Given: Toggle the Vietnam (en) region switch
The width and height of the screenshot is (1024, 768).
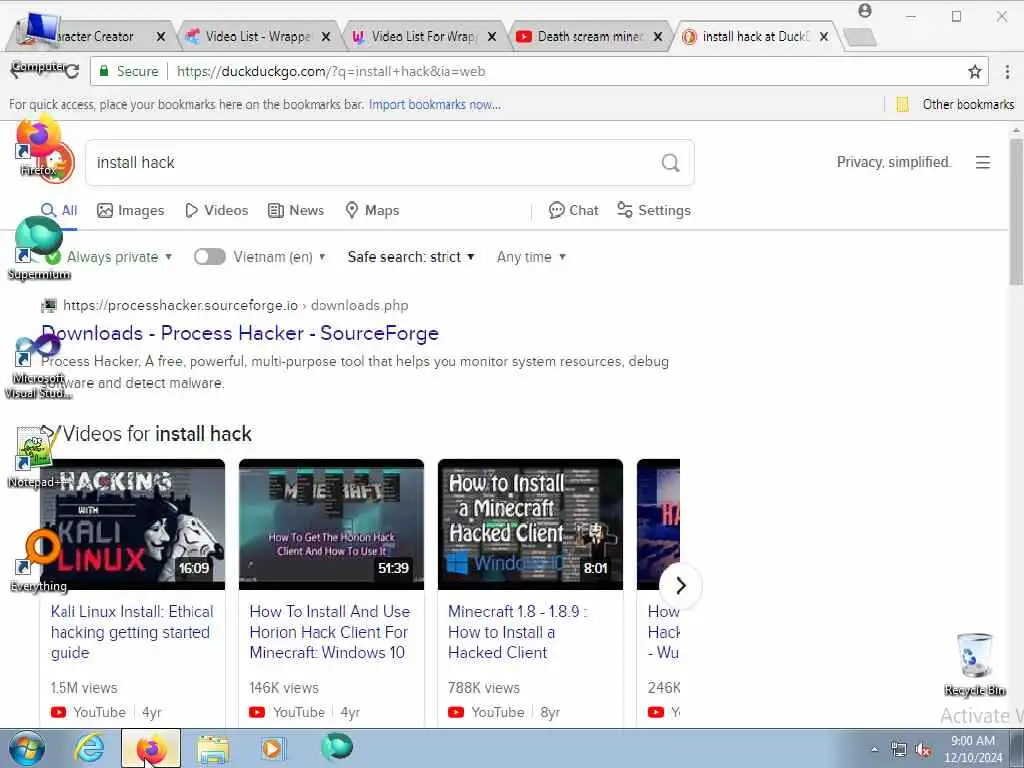Looking at the screenshot, I should point(210,257).
